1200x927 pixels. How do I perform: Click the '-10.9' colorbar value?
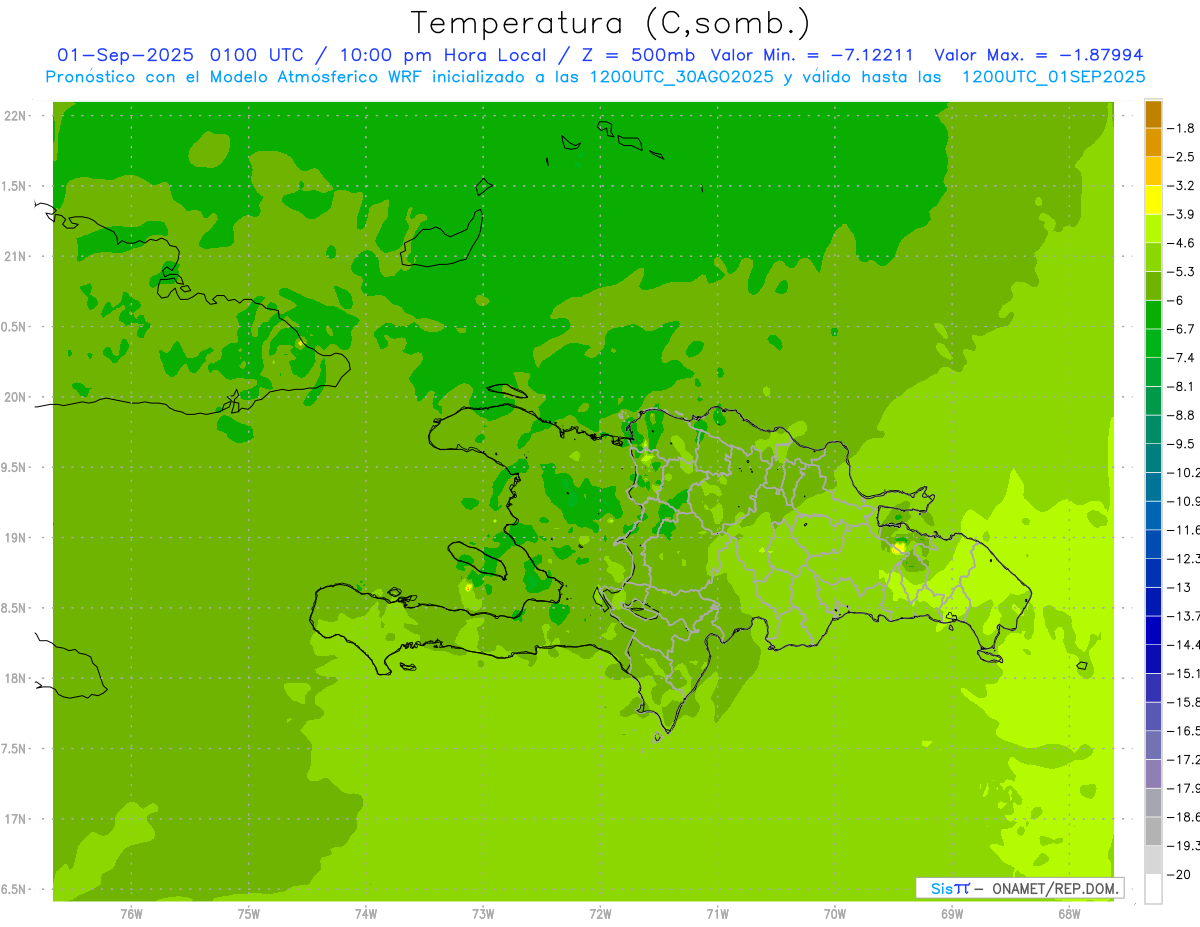click(x=1184, y=501)
